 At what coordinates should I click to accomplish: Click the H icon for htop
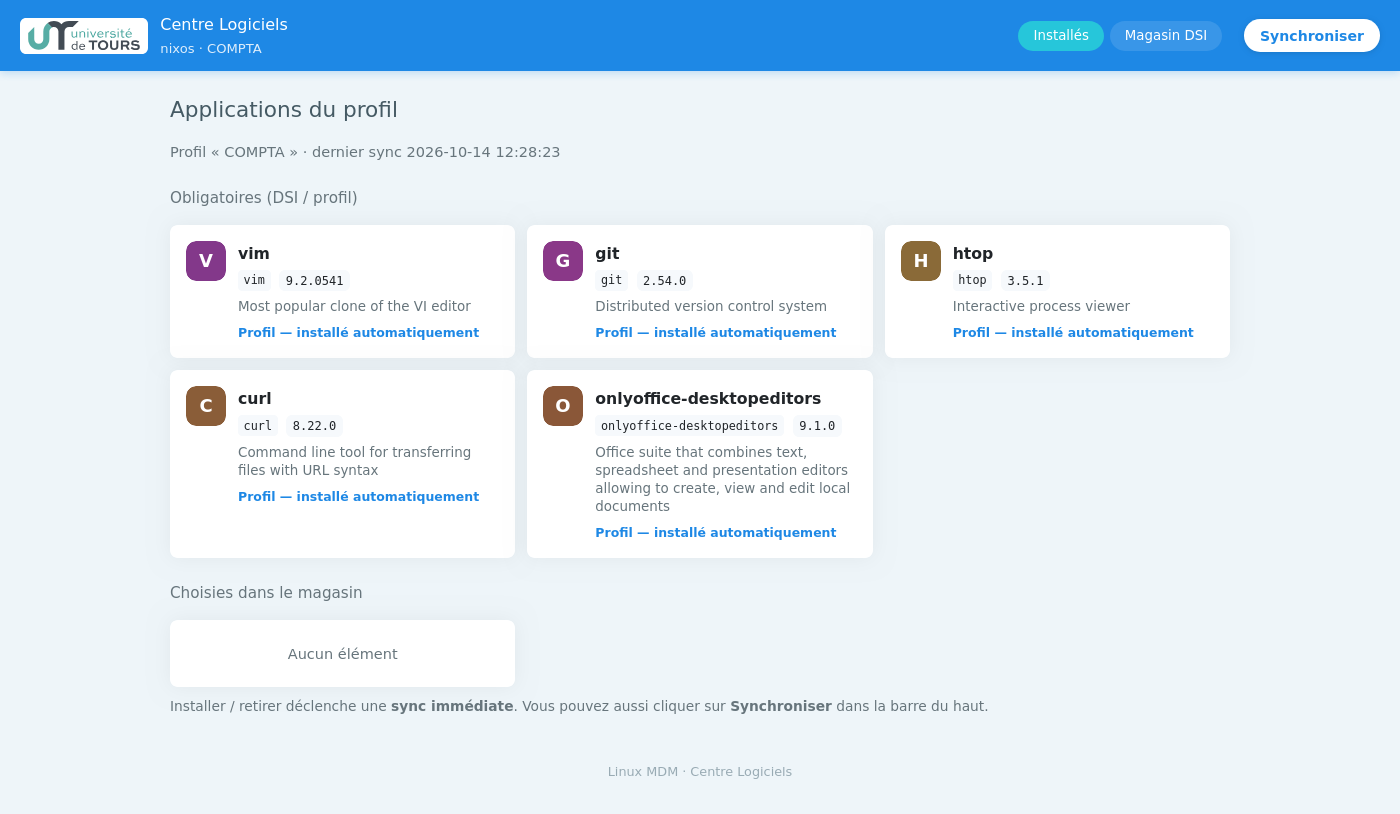coord(921,261)
